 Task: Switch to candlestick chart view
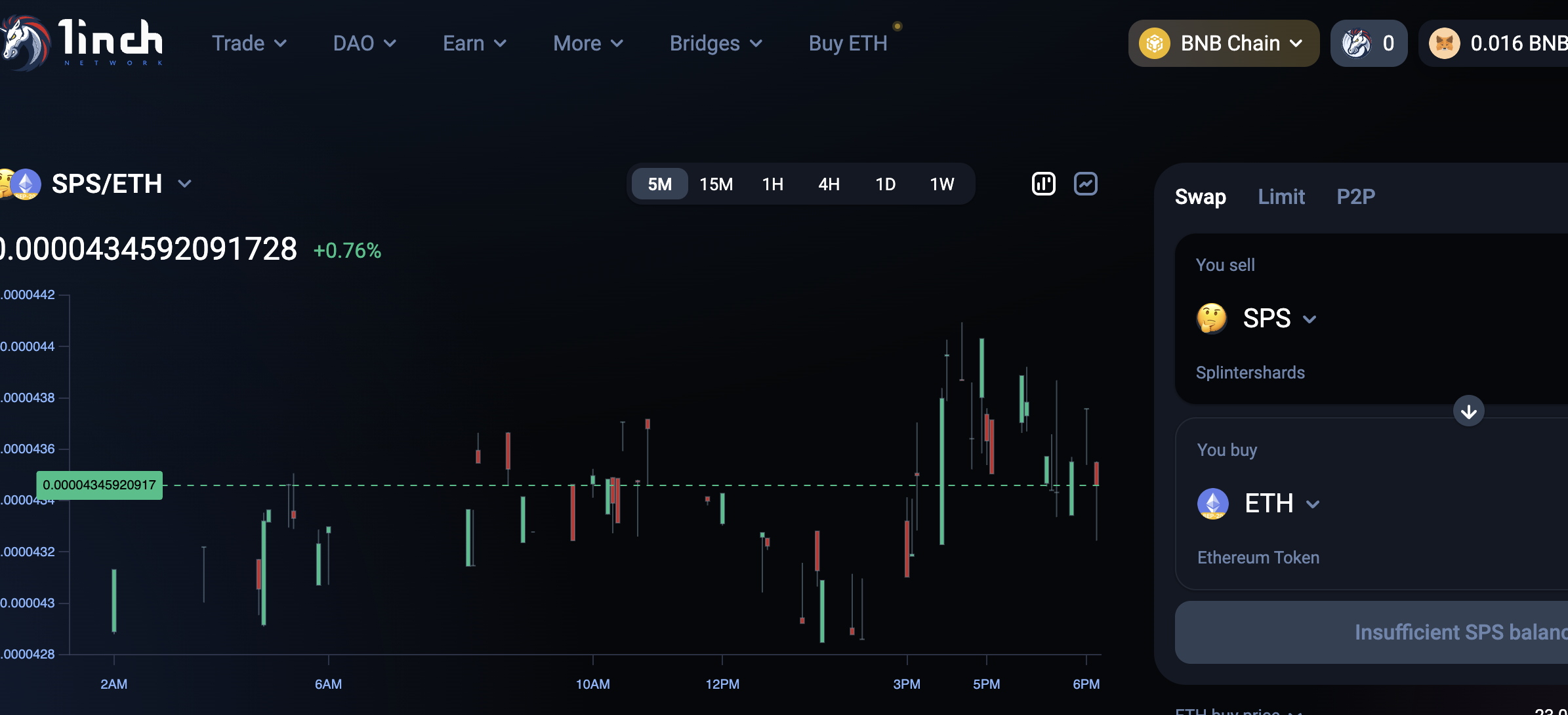[x=1044, y=184]
